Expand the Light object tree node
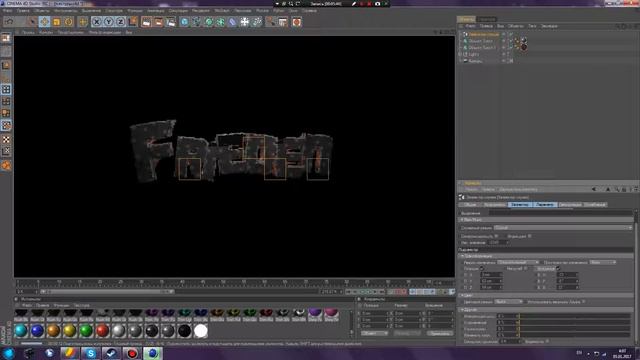This screenshot has height=360, width=640. [460, 54]
